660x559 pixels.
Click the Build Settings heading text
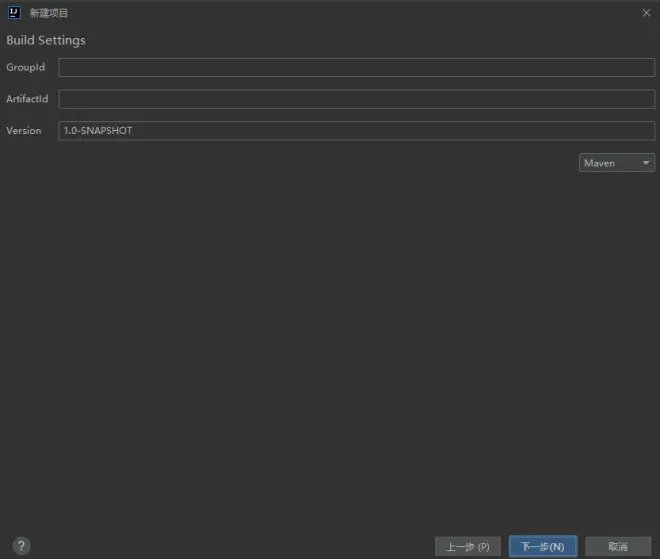46,40
